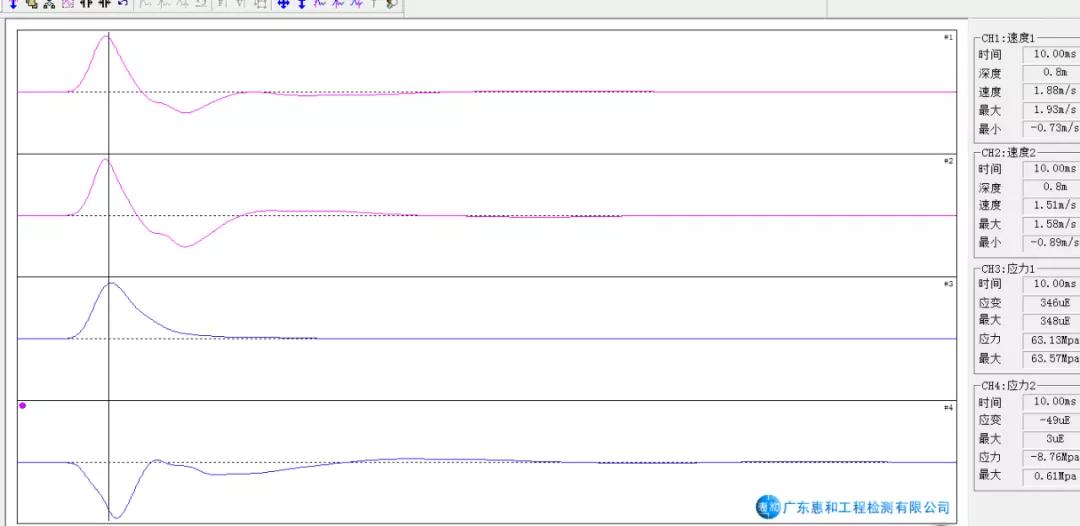Viewport: 1080px width, 526px height.
Task: Click the CH3:应力1 group title
Action: [x=1008, y=269]
